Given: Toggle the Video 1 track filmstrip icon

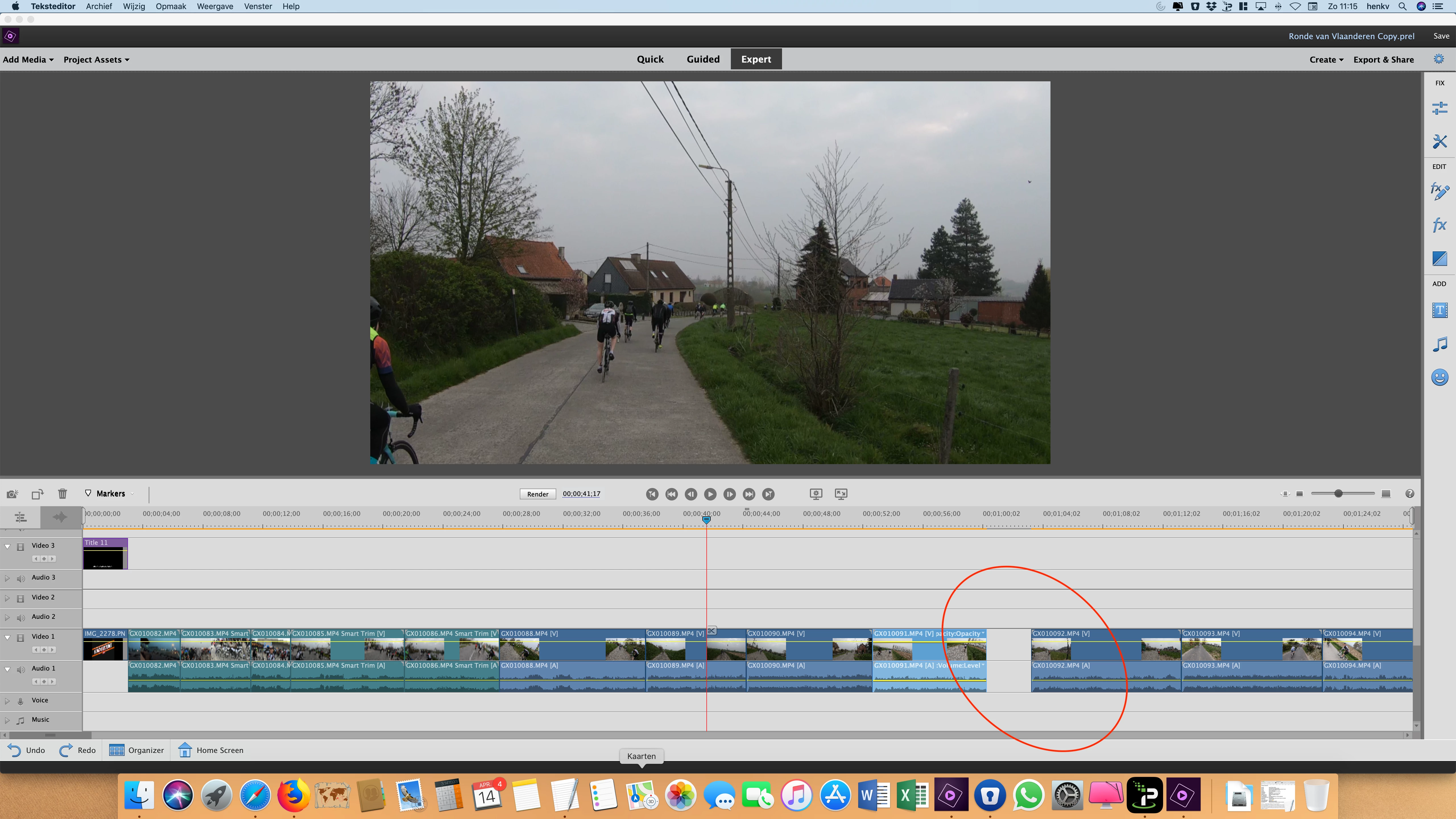Looking at the screenshot, I should click(x=21, y=637).
